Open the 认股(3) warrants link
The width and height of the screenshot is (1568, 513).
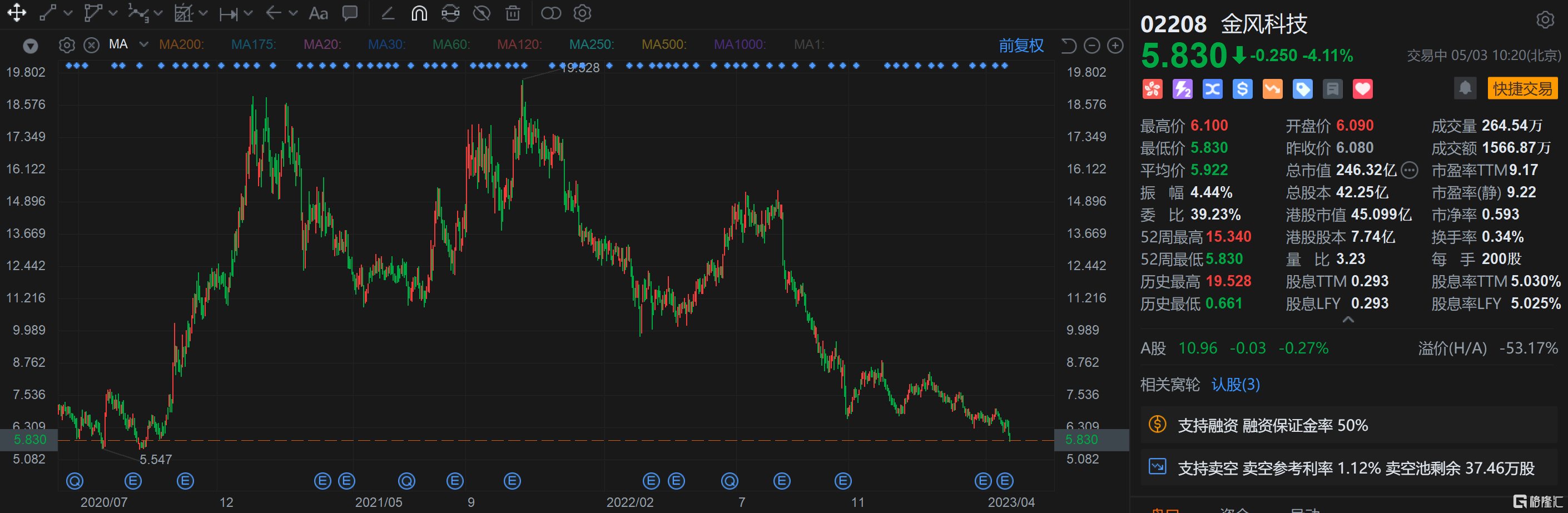[x=1235, y=385]
